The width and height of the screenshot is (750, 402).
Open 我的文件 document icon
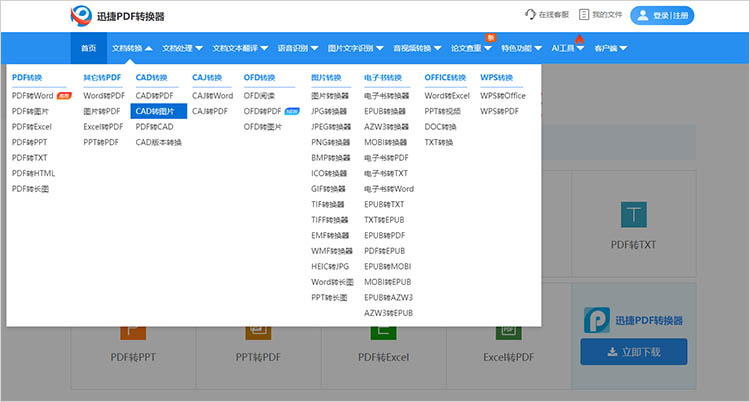click(x=584, y=14)
